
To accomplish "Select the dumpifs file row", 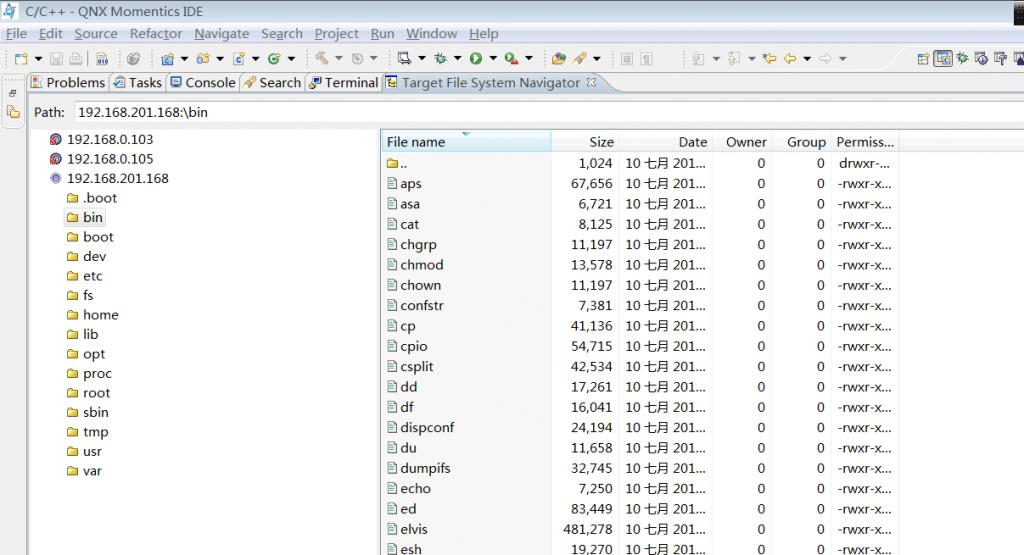I will [x=640, y=468].
